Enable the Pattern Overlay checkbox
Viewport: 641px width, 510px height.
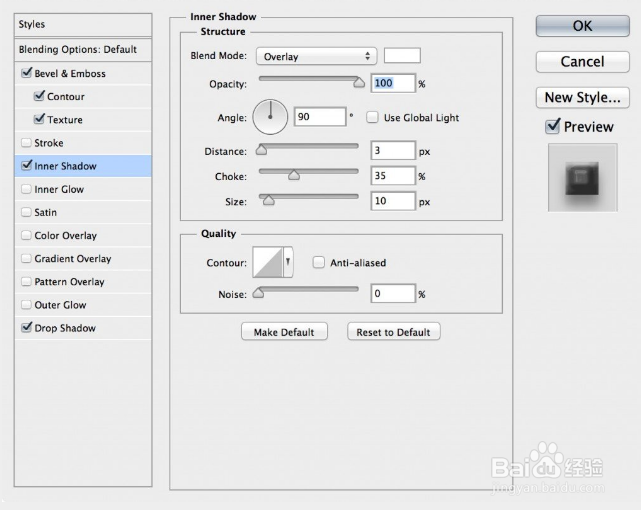(26, 282)
